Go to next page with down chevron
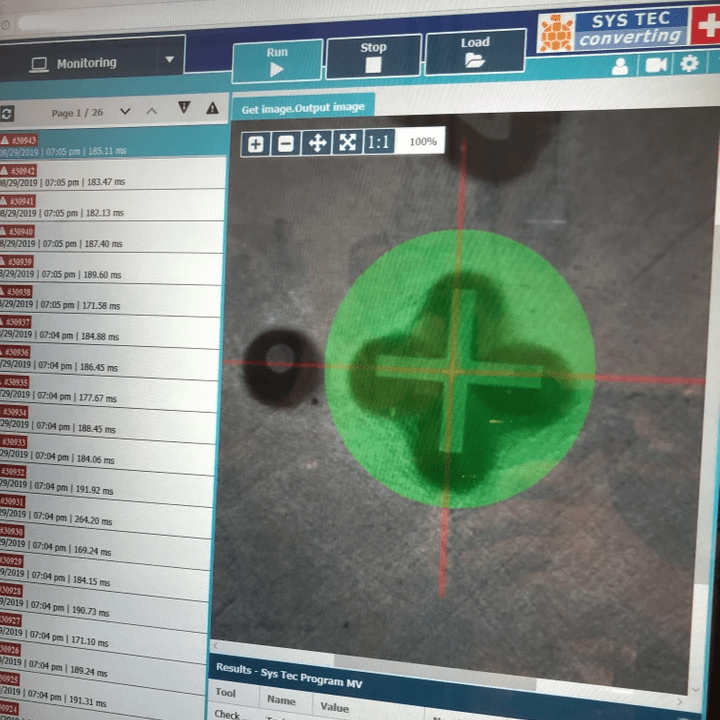The width and height of the screenshot is (720, 720). (x=125, y=111)
